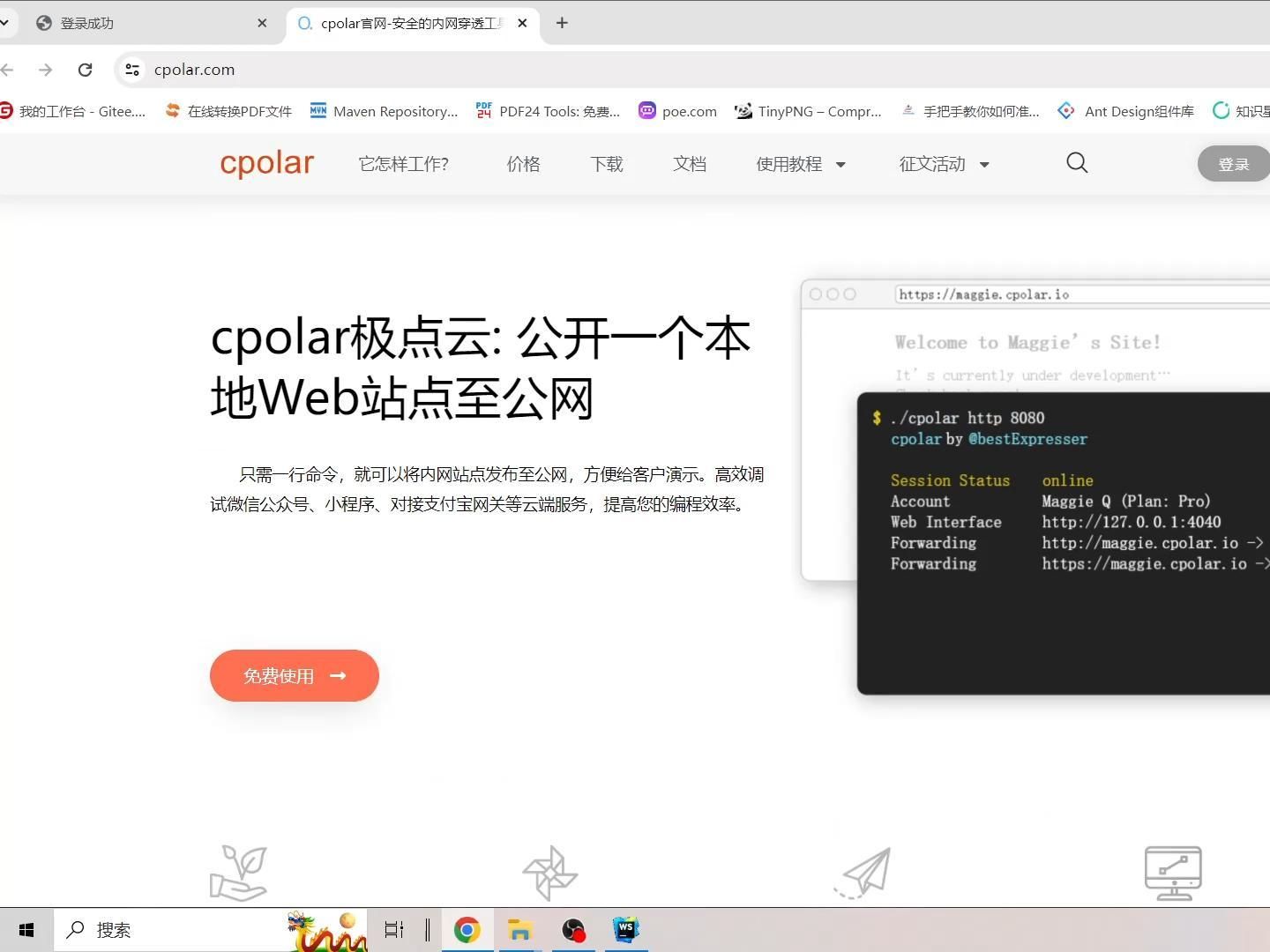Open the tab search chevron

click(4, 23)
